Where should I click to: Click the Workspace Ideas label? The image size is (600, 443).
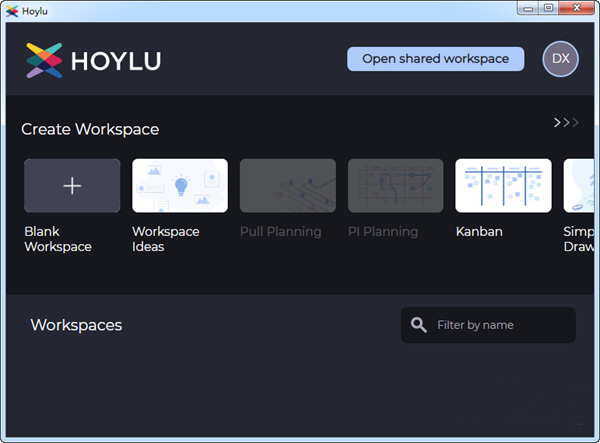pos(166,239)
